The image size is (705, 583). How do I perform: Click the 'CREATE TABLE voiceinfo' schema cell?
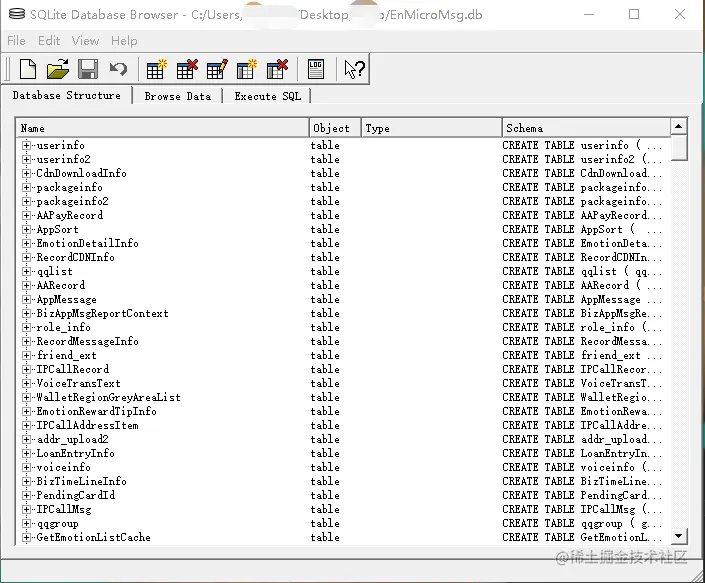582,467
